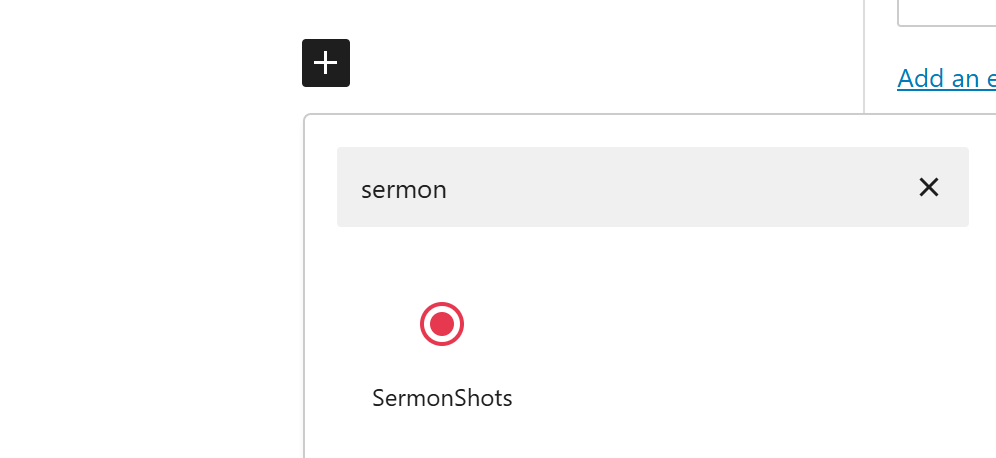Click the red circular record-style icon
Screen dimensions: 996x458
point(442,324)
